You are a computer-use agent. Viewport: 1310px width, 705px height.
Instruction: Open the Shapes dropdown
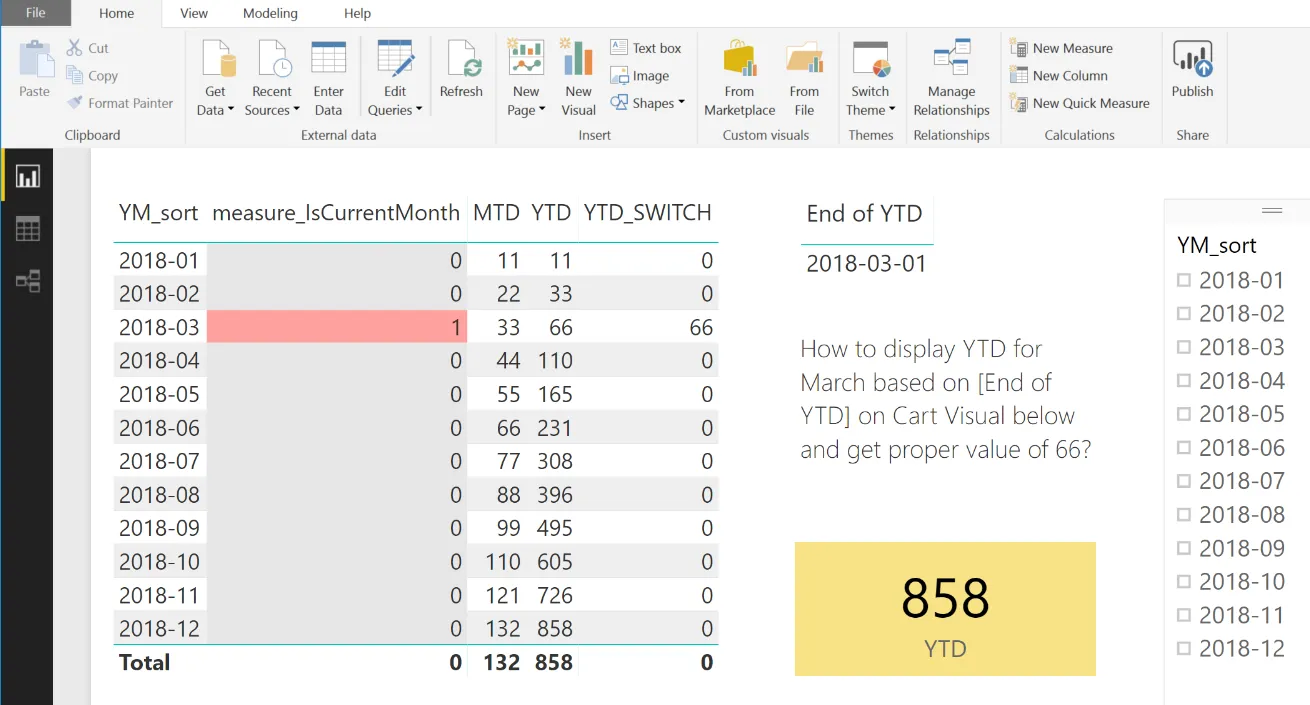click(x=647, y=103)
